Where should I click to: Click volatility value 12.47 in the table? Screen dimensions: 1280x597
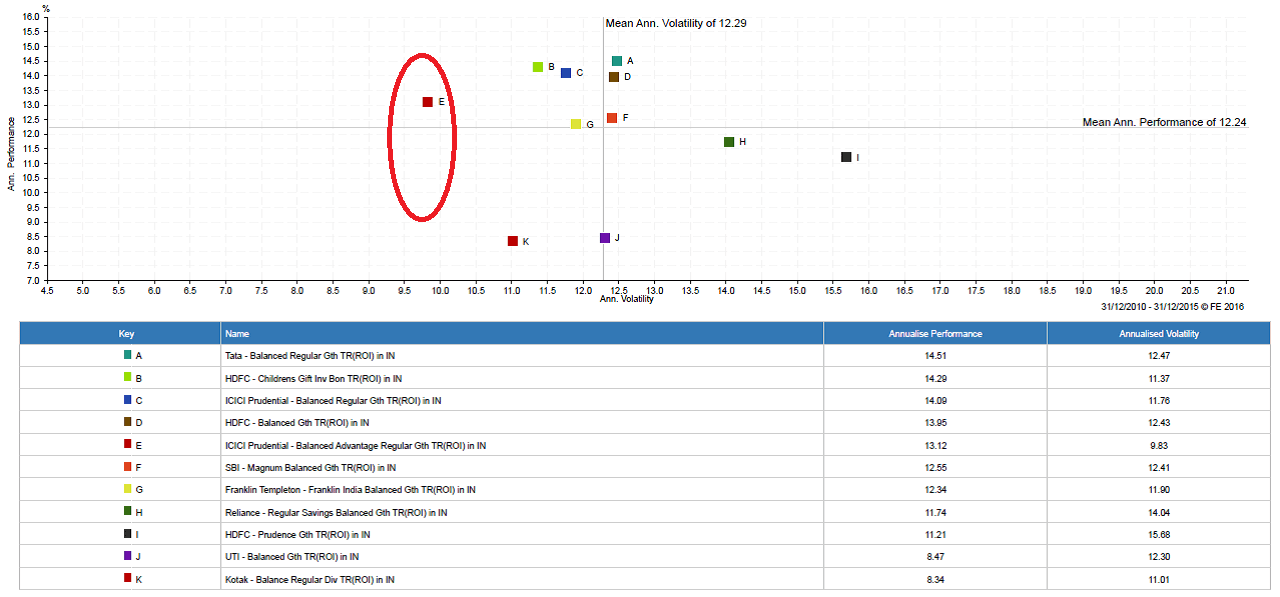click(1159, 356)
